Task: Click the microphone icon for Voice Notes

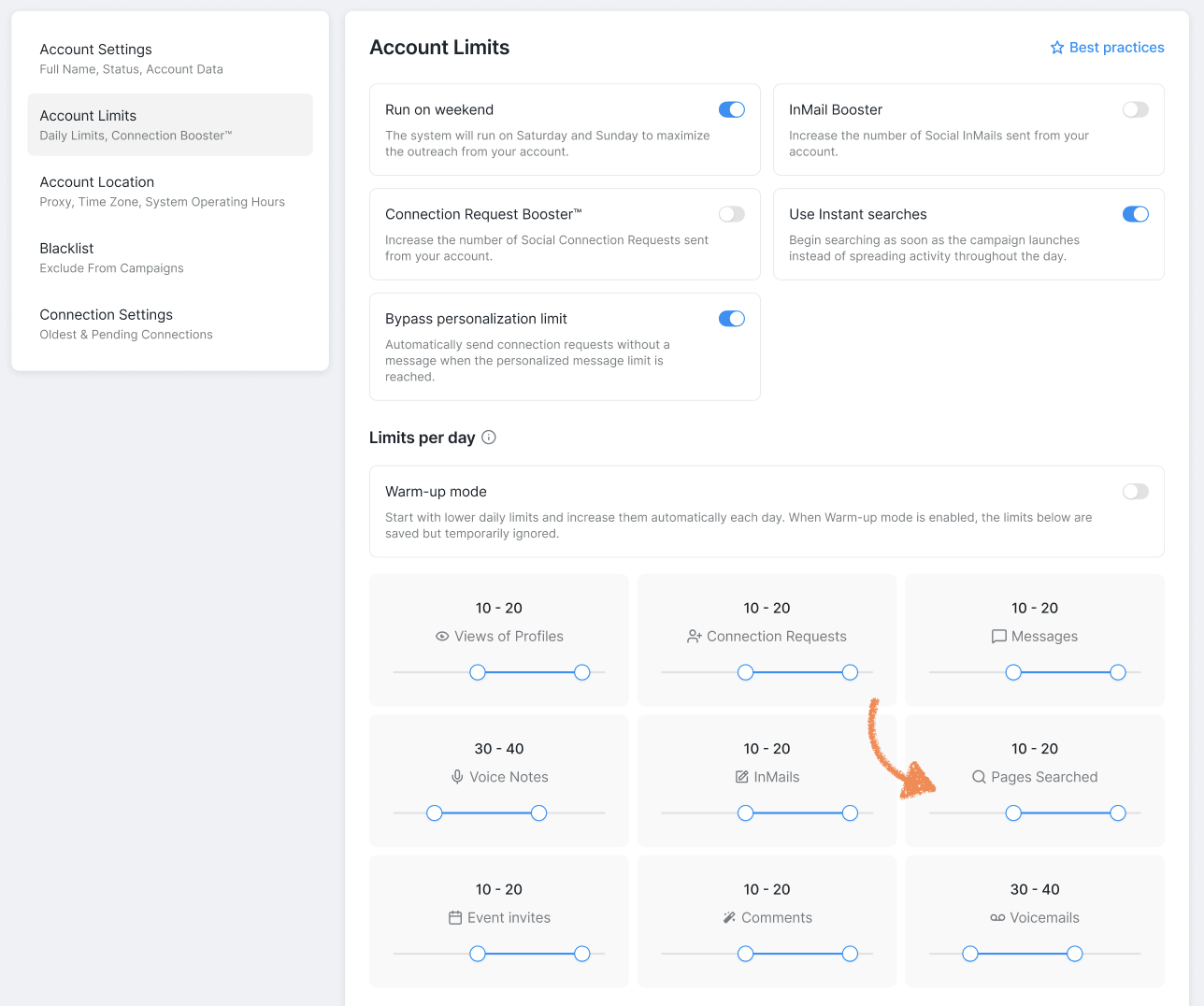Action: tap(457, 777)
